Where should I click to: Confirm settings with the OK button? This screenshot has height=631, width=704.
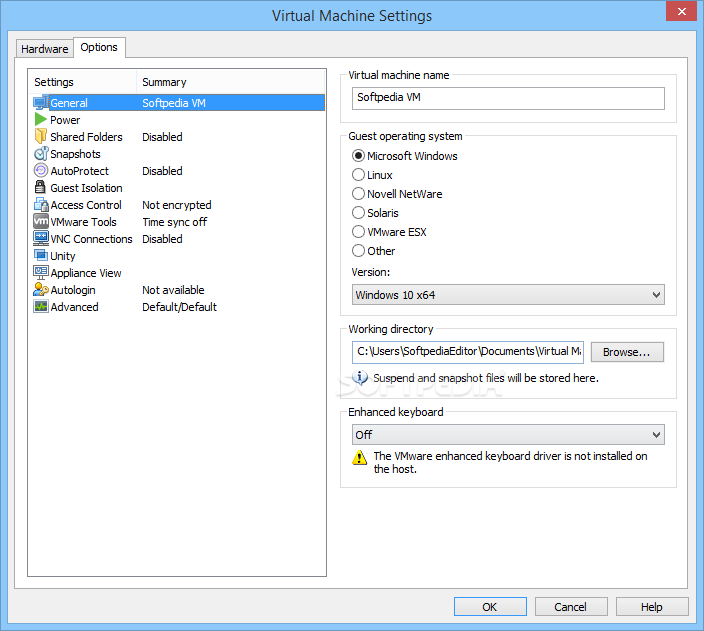(x=490, y=607)
